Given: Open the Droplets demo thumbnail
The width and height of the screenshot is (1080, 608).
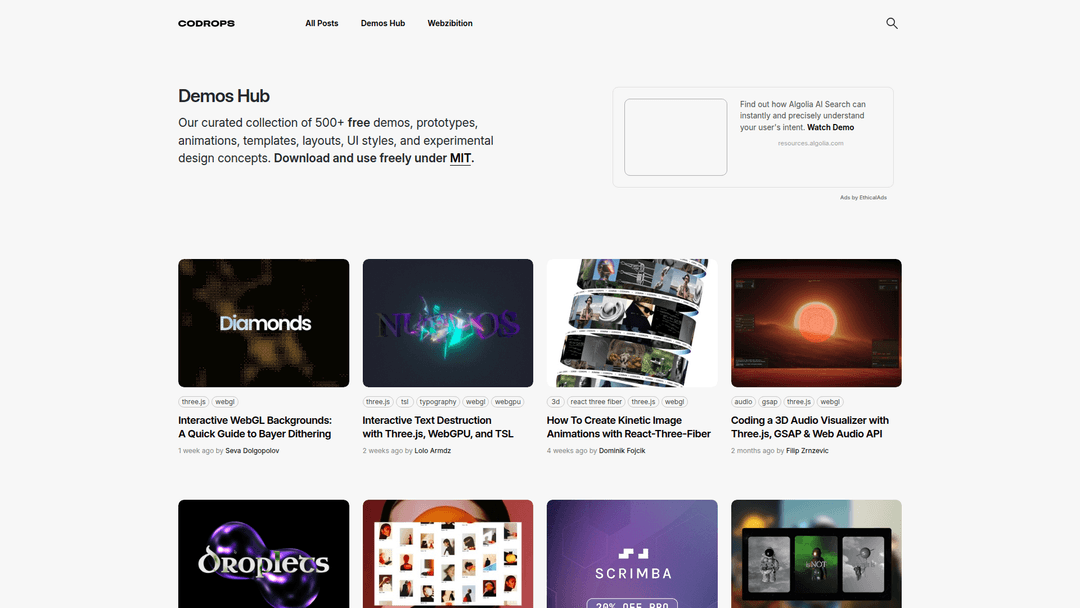Looking at the screenshot, I should [x=264, y=554].
